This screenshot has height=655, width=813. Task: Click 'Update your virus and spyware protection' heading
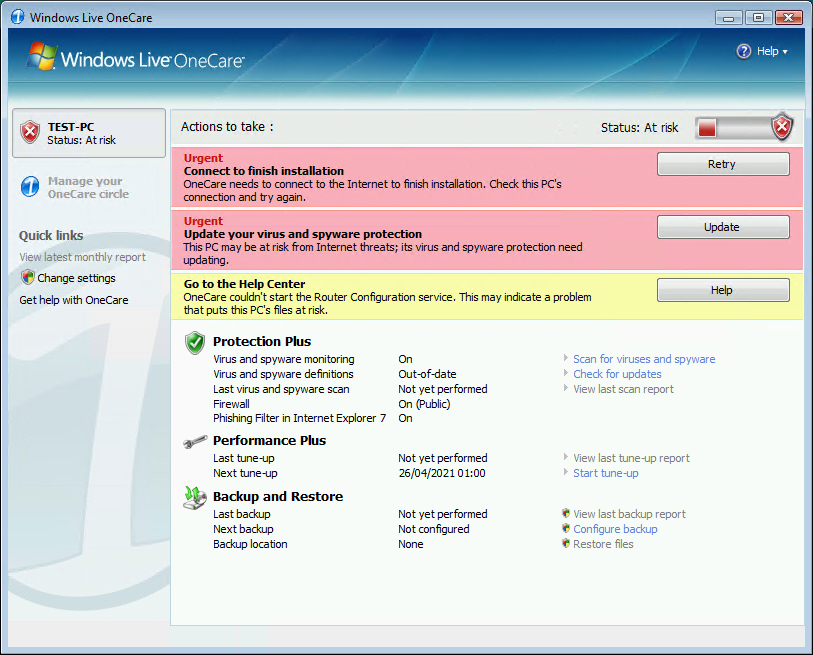[x=303, y=234]
